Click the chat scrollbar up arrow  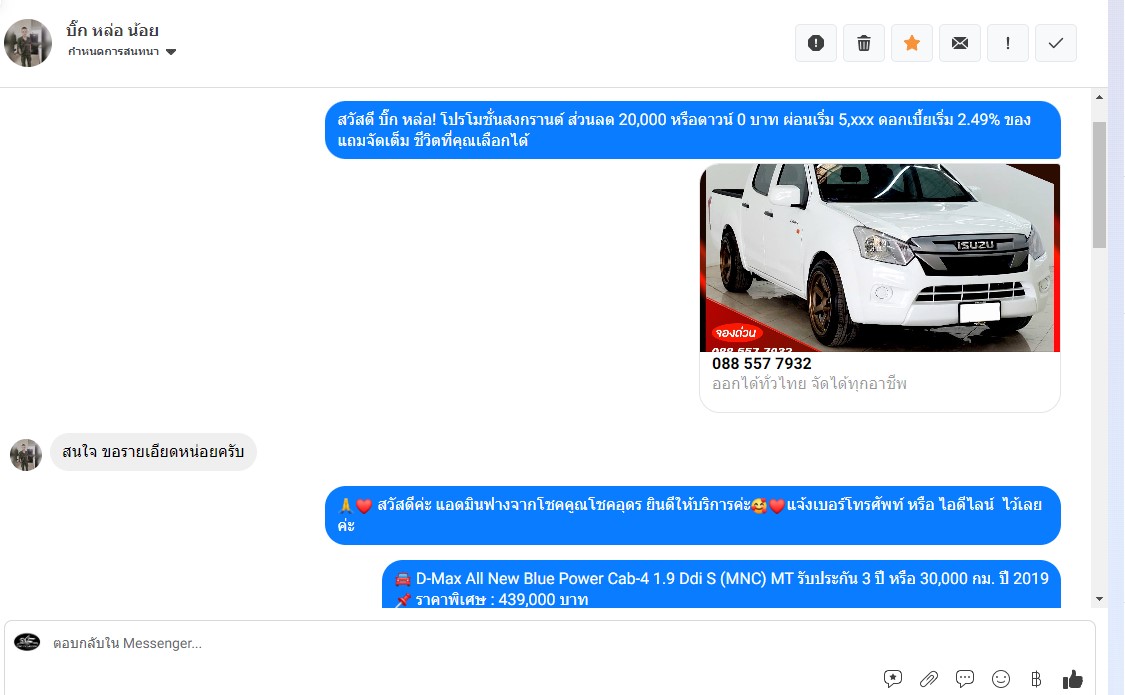tap(1099, 97)
